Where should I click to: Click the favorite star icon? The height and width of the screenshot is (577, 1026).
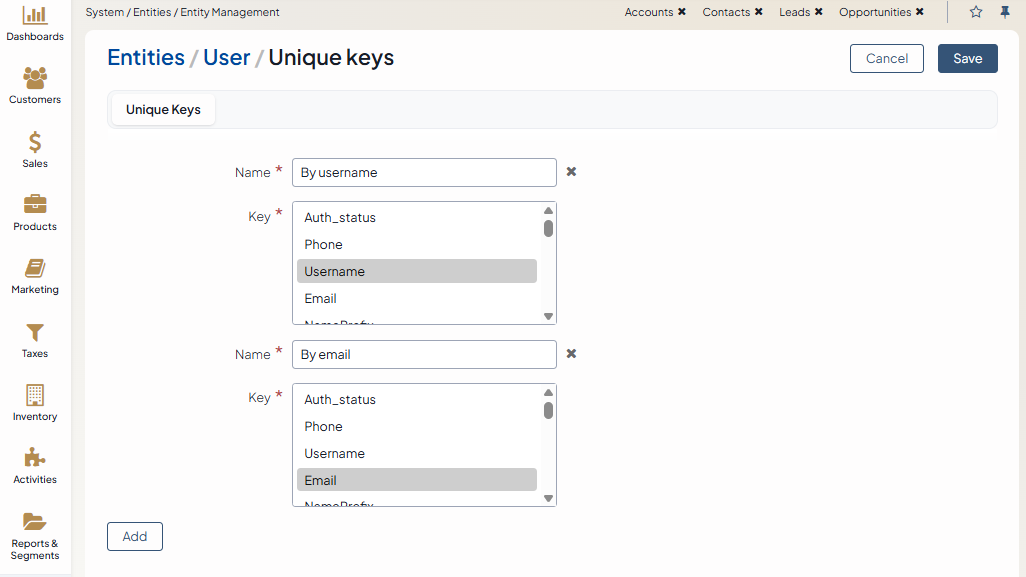(x=976, y=12)
